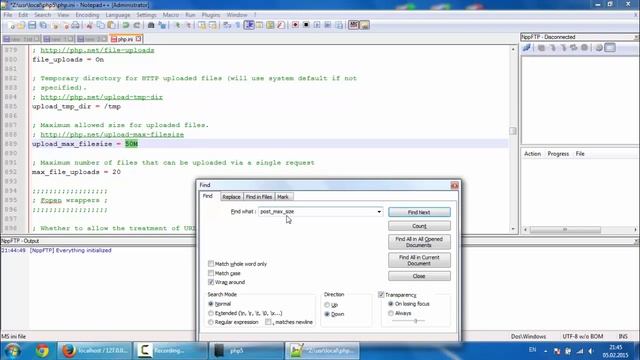Switch to the Mark tab
Viewport: 640px width, 360px height.
pos(283,197)
